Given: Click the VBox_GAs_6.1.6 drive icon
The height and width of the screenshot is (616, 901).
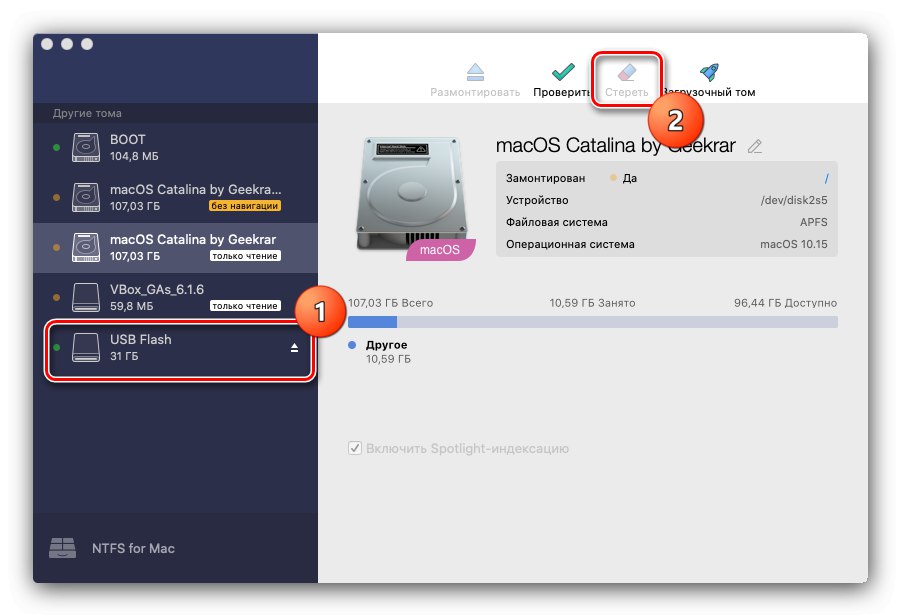Looking at the screenshot, I should 84,297.
